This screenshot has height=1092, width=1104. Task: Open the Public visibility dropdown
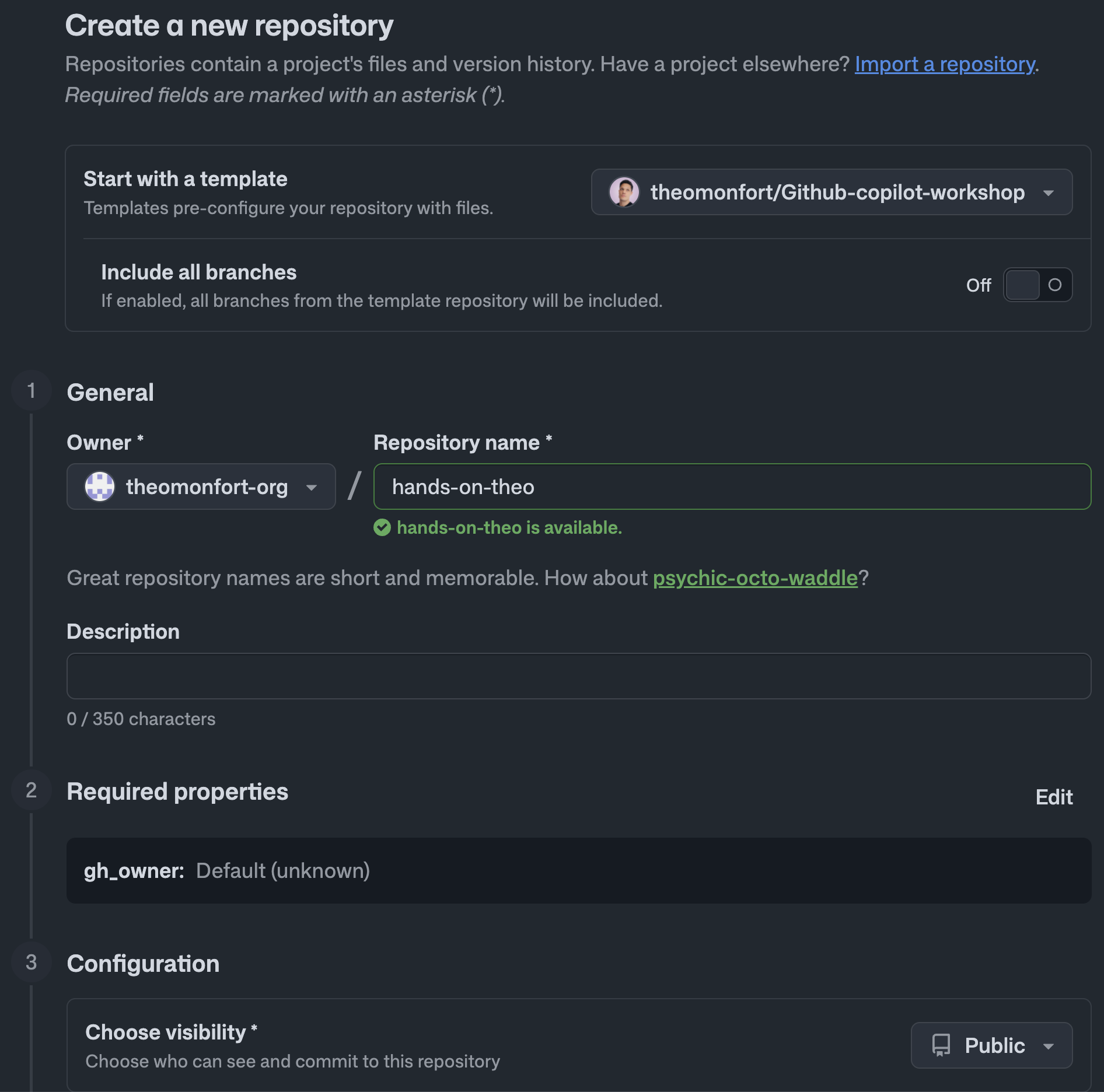pos(991,1045)
